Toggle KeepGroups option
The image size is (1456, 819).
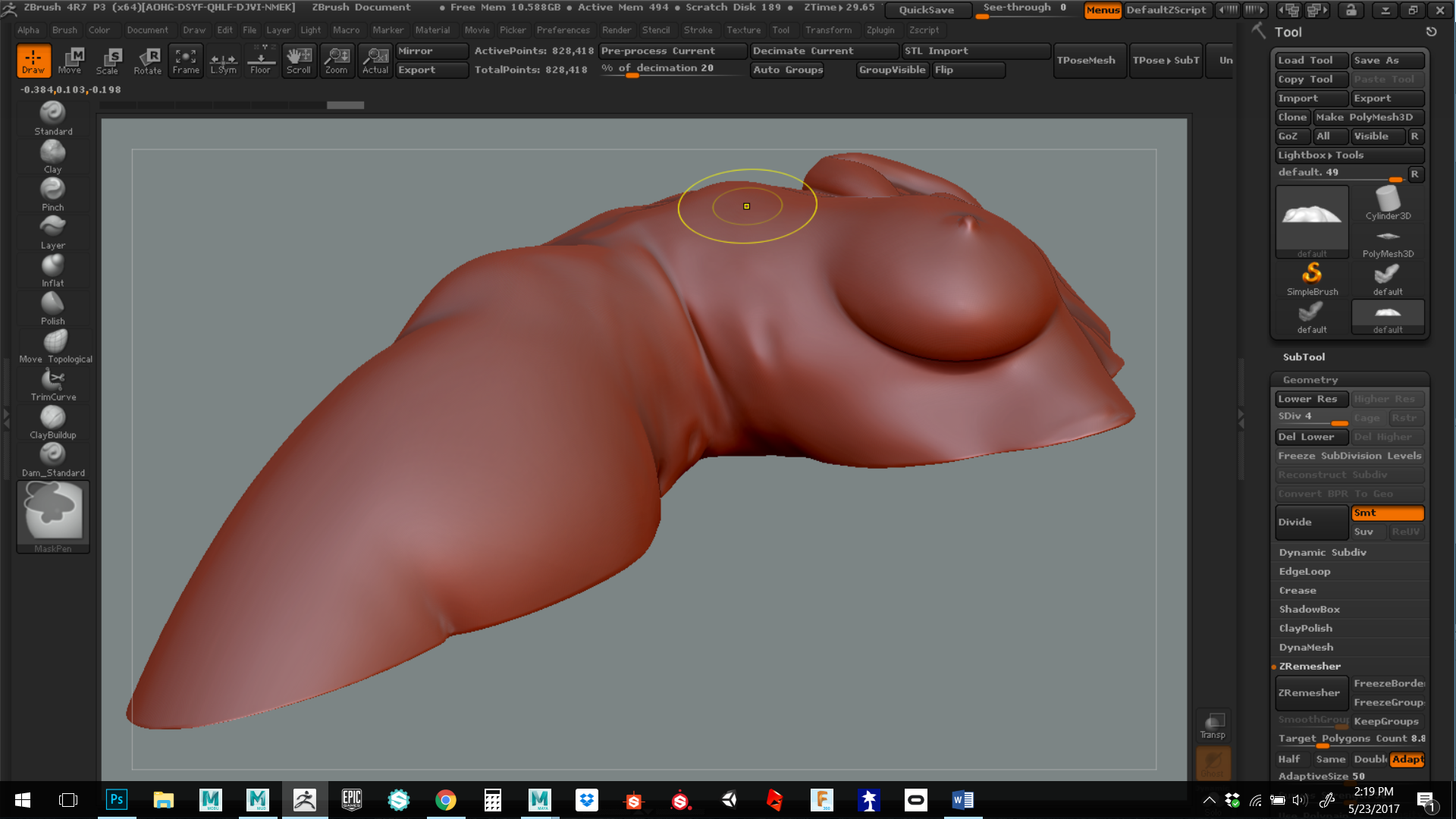click(1387, 722)
